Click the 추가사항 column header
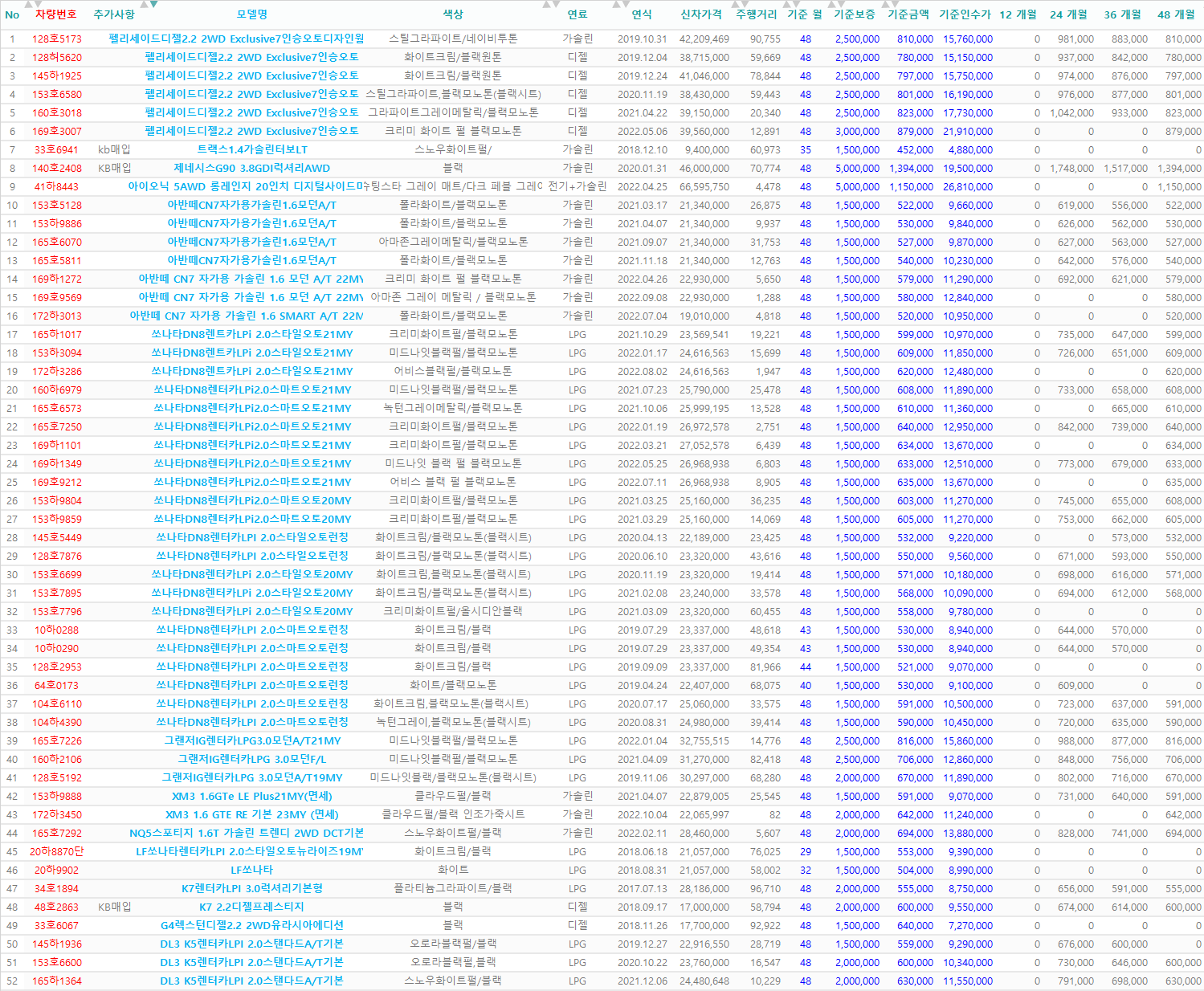Viewport: 1204px width, 991px height. [114, 14]
